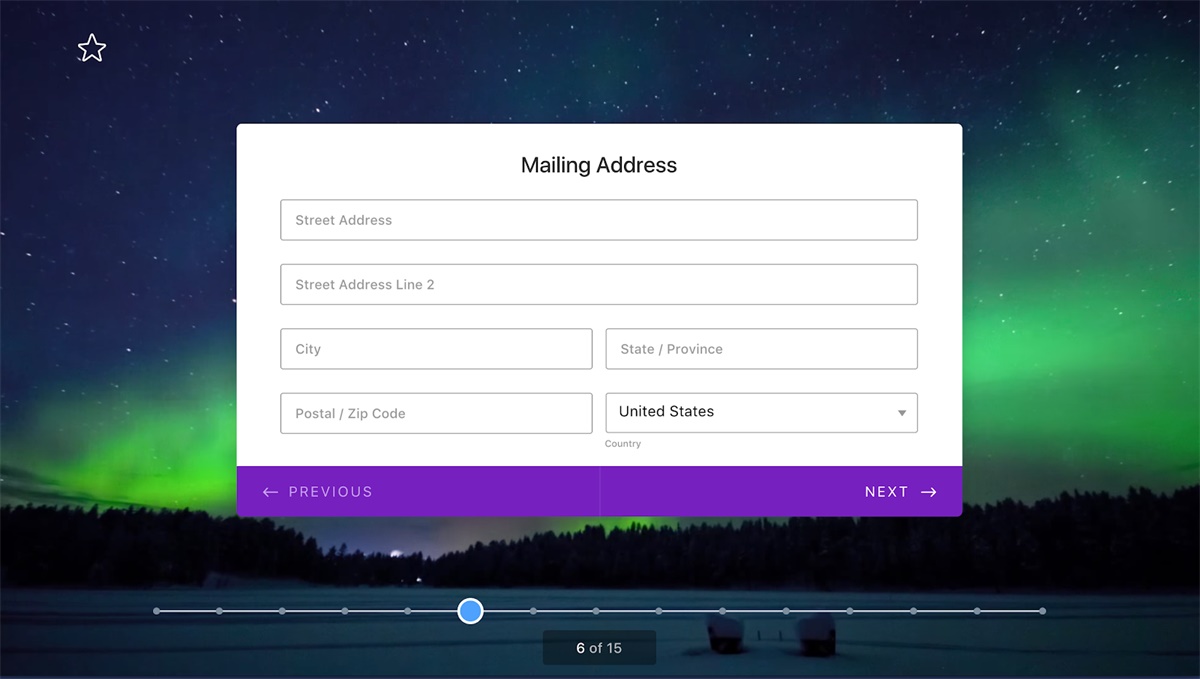
Task: Proceed using the NEXT button
Action: point(900,492)
